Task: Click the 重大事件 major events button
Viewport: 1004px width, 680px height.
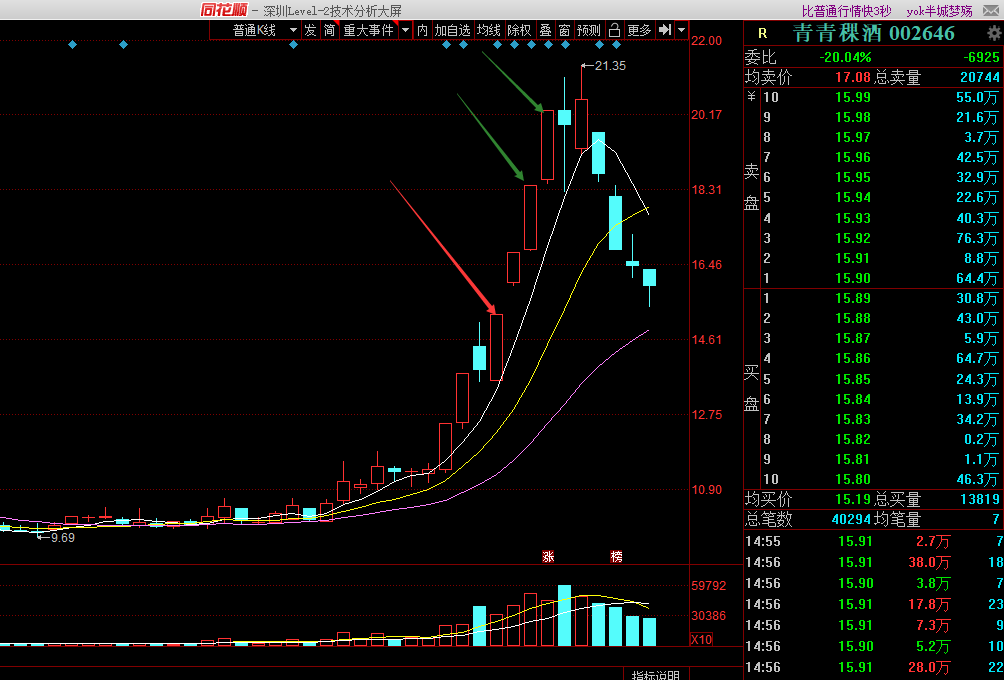Action: click(x=369, y=30)
